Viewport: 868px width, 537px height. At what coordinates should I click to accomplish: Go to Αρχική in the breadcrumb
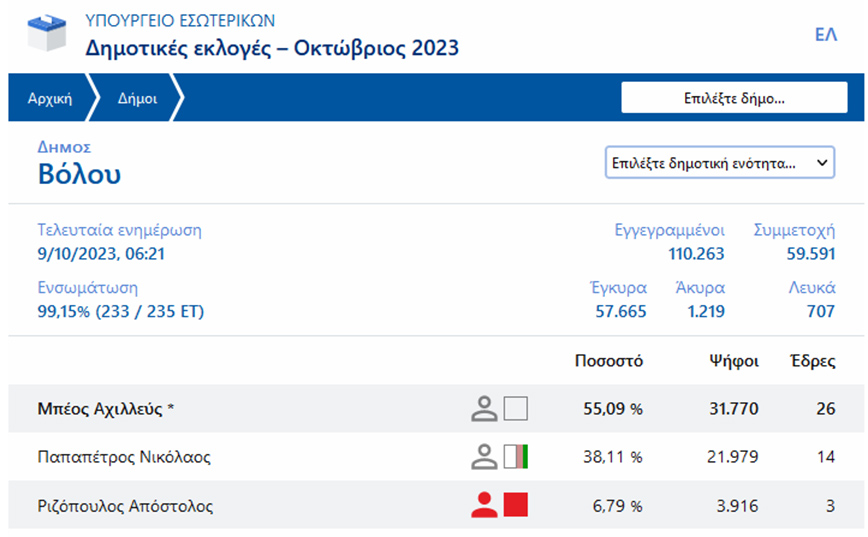[50, 98]
